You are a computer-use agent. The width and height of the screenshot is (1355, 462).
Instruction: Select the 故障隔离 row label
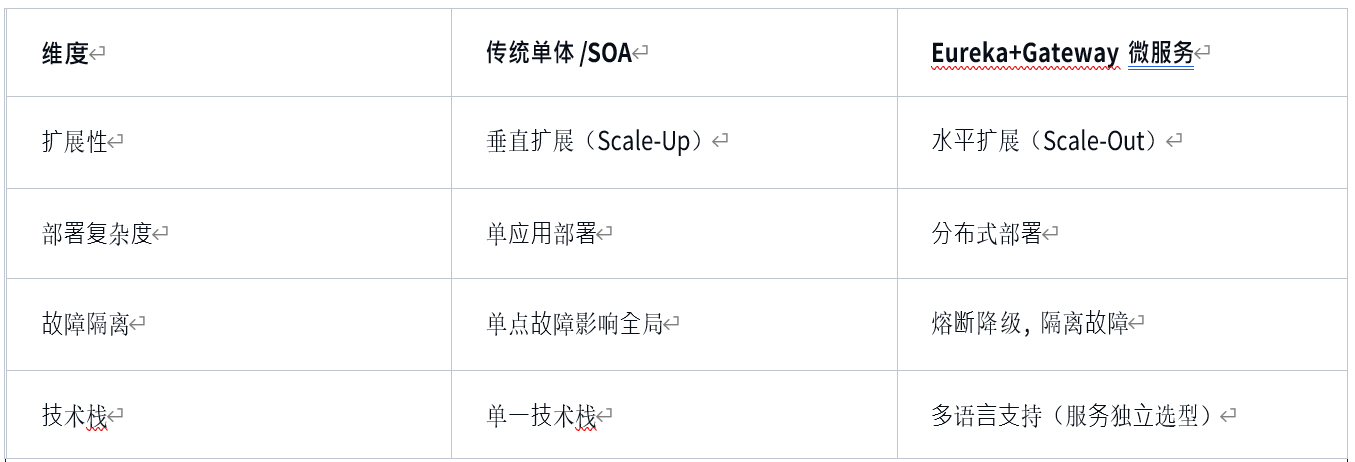[85, 324]
